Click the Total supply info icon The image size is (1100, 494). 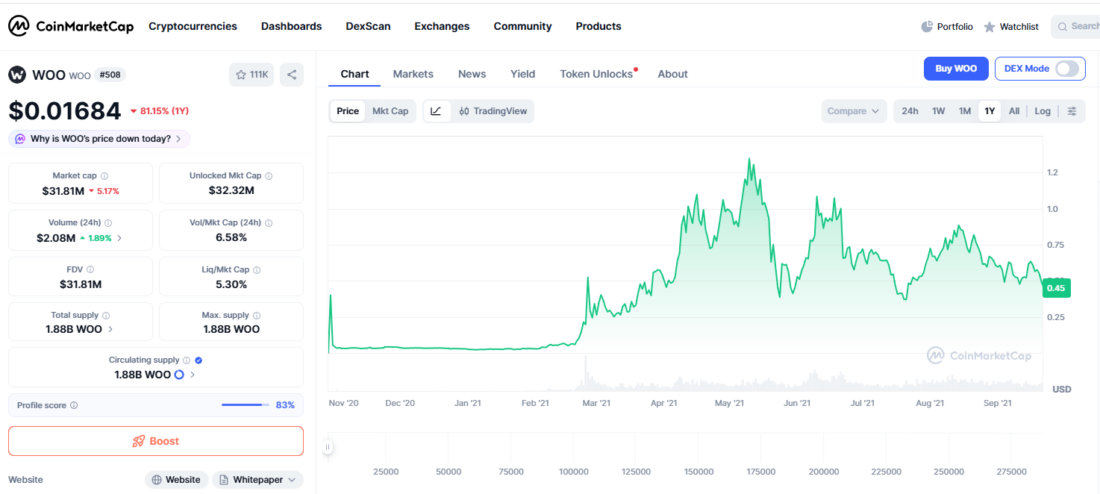(106, 316)
